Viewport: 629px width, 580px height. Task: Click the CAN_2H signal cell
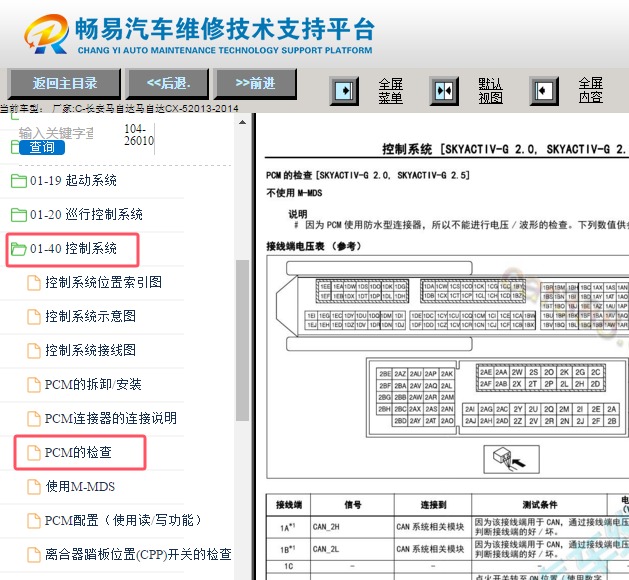[352, 527]
